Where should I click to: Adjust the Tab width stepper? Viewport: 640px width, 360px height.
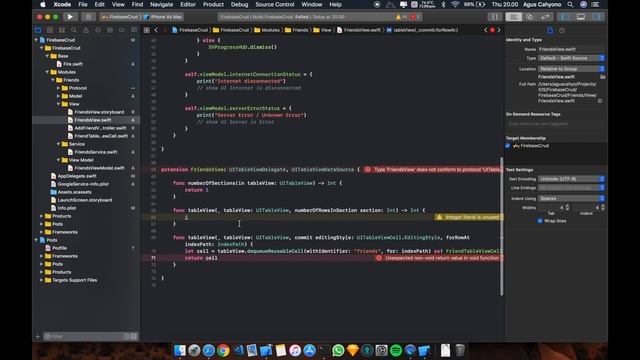click(567, 208)
